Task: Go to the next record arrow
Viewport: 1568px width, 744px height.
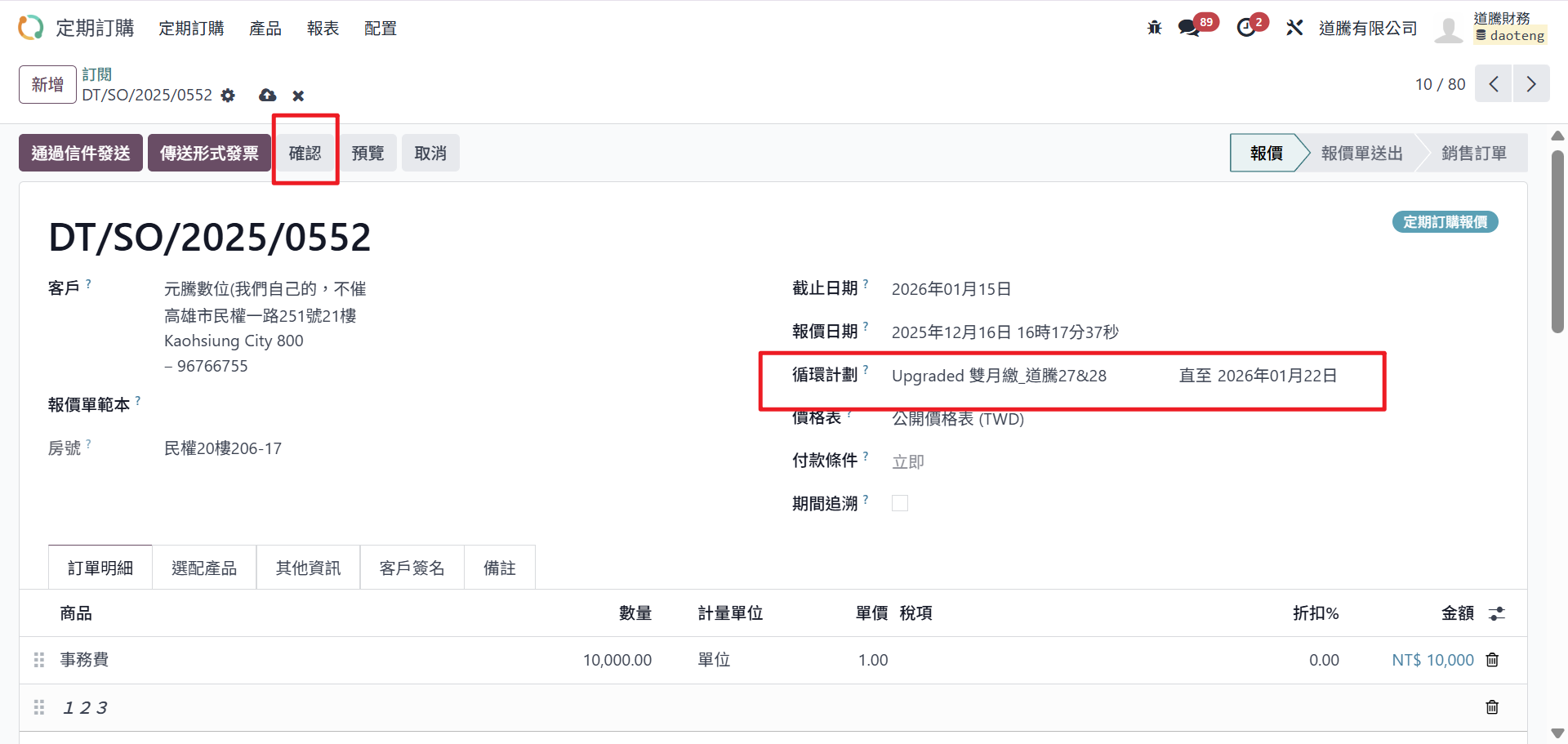Action: click(1531, 84)
